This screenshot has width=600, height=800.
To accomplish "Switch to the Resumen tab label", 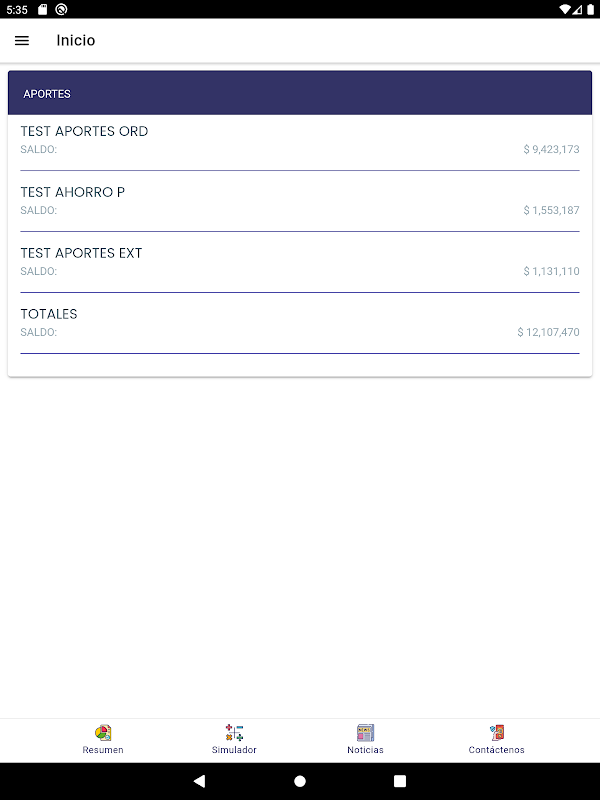I will click(x=103, y=750).
